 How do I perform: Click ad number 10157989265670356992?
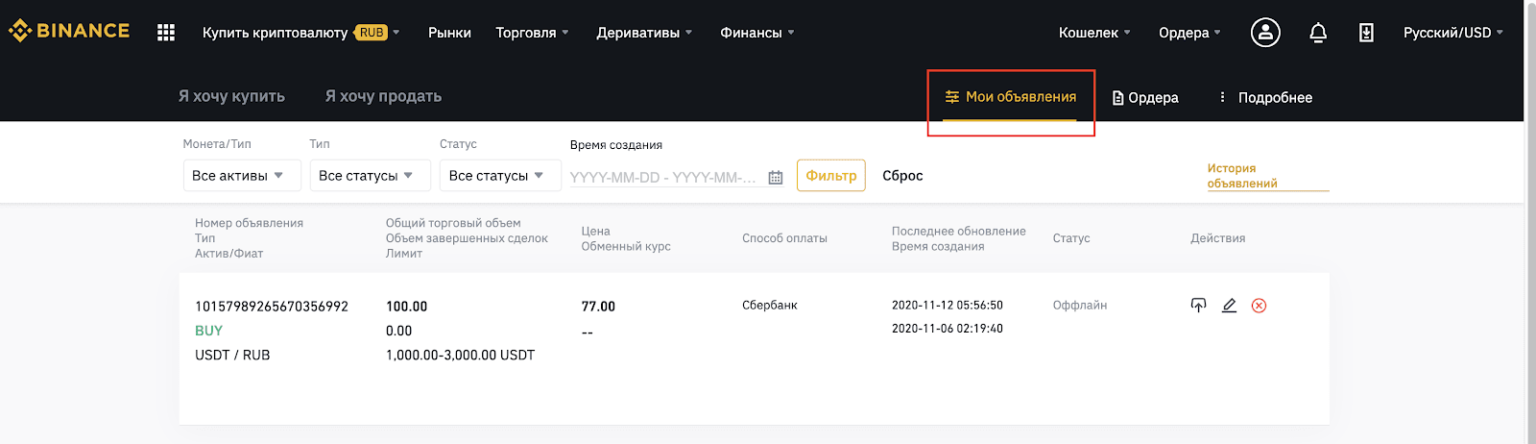[x=271, y=306]
